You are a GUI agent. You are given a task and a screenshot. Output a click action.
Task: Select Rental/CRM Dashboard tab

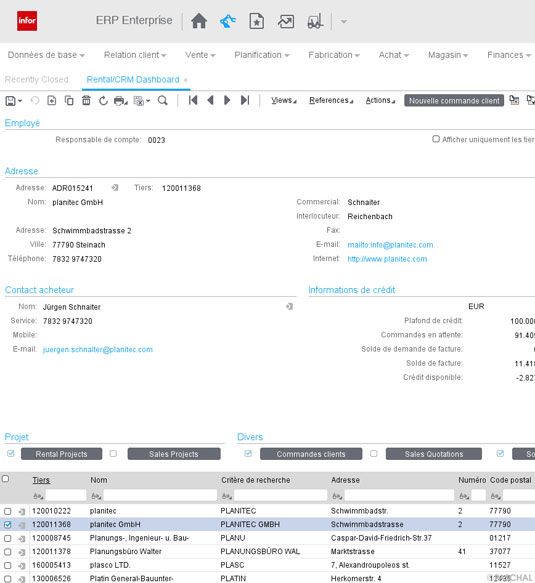click(x=133, y=80)
